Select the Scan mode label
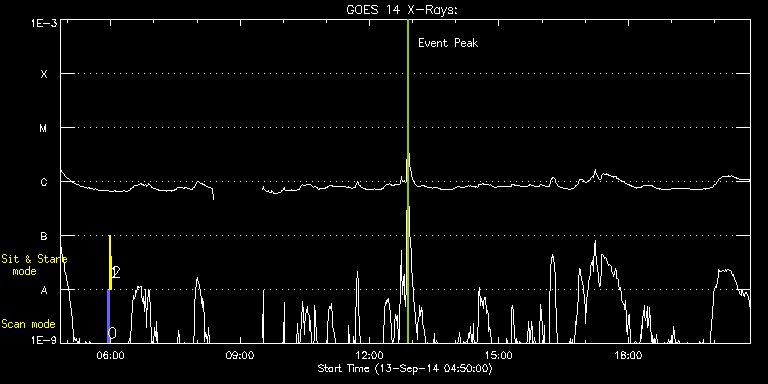 coord(28,324)
